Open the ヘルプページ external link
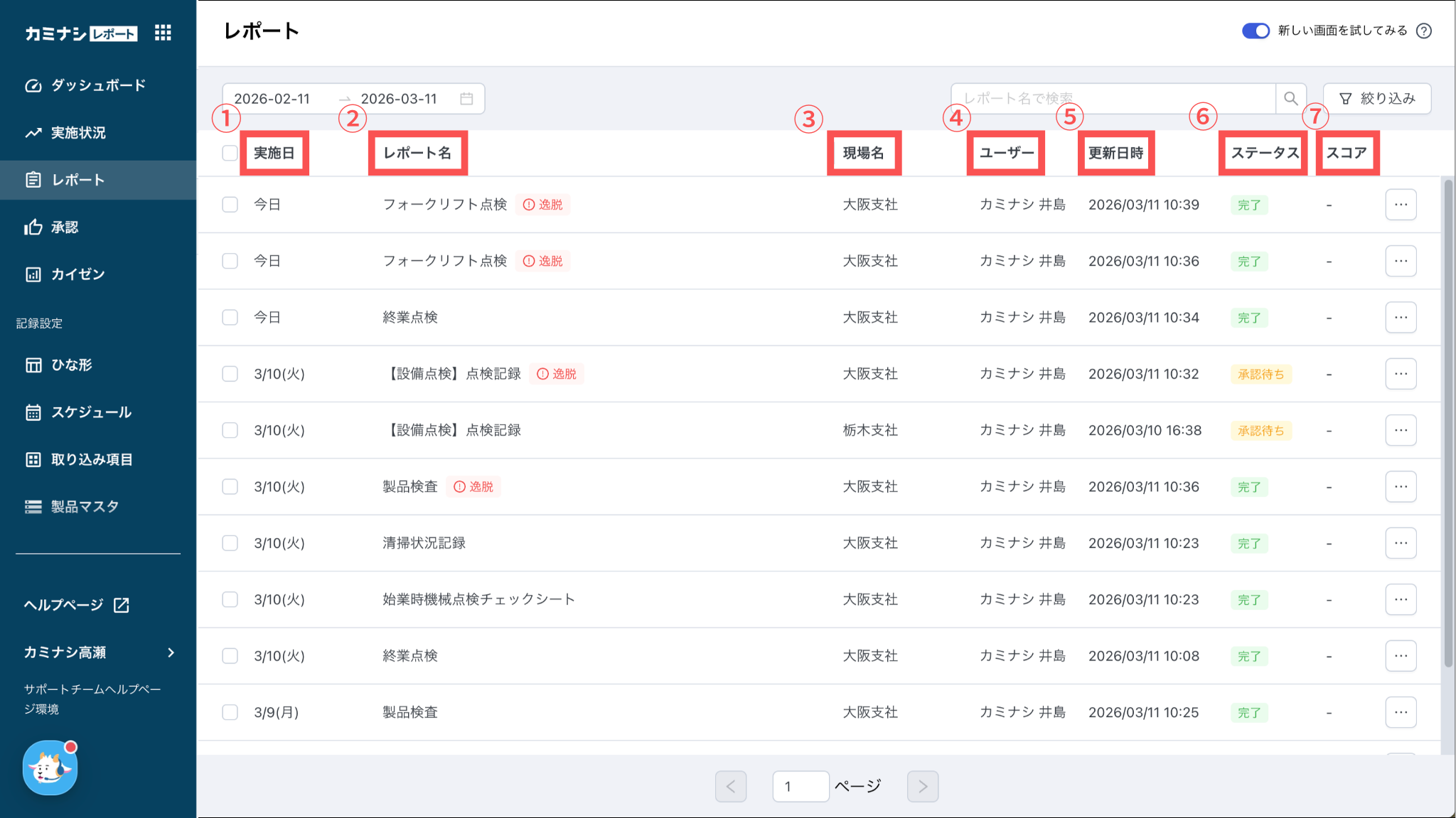1456x818 pixels. pos(77,605)
